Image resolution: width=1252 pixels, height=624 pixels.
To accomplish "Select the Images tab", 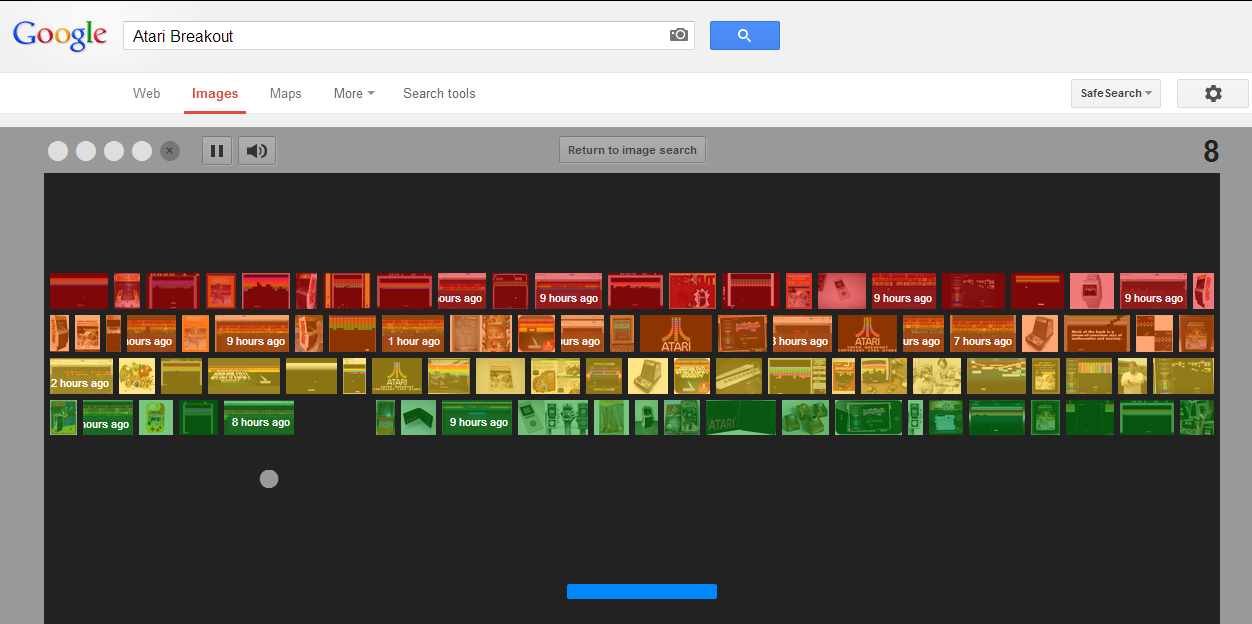I will click(215, 94).
